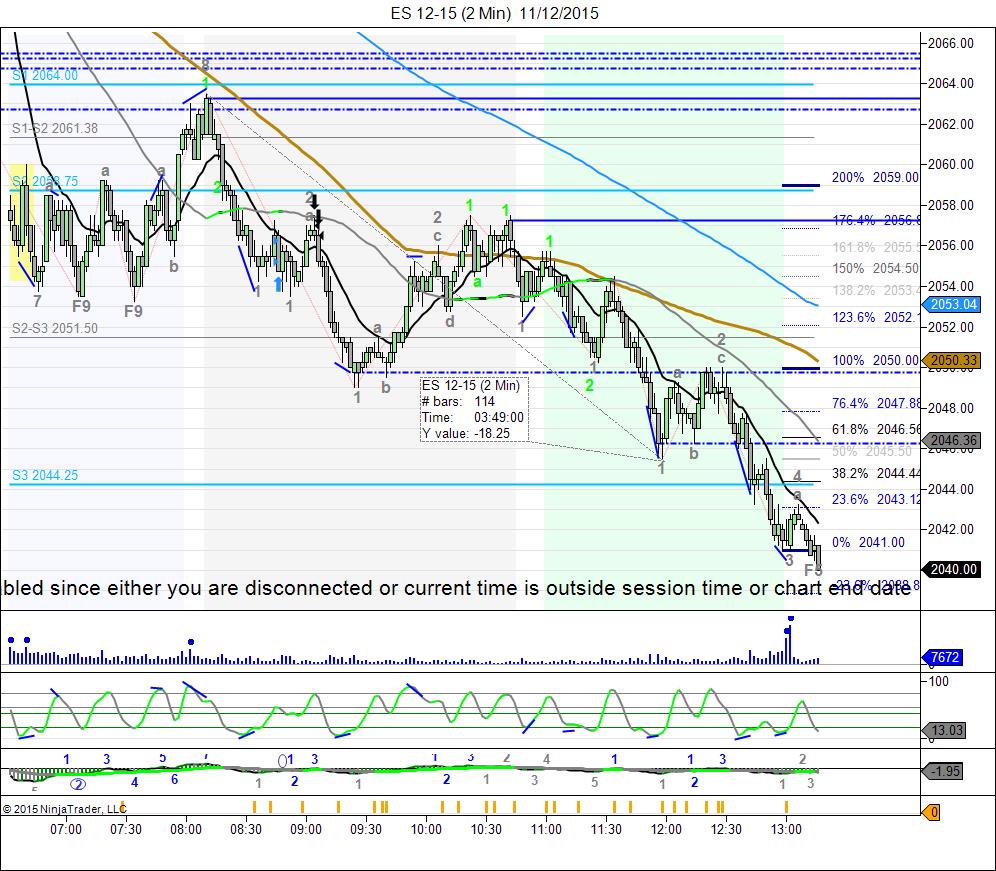This screenshot has height=871, width=996.
Task: Select the gray 2046.36 price marker
Action: pos(952,440)
